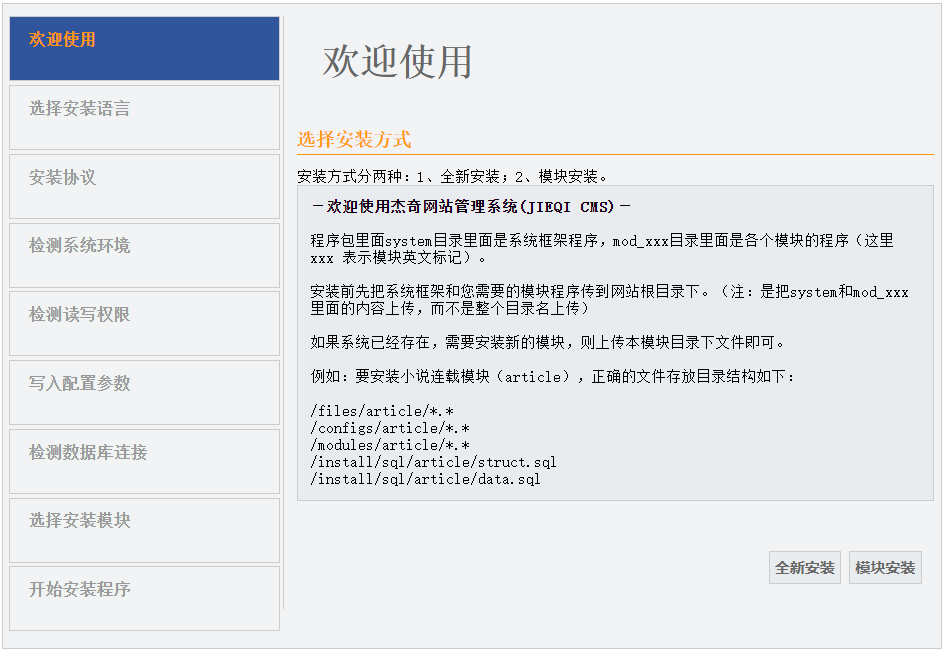Click the 安装方式分两种 description line

click(x=453, y=177)
